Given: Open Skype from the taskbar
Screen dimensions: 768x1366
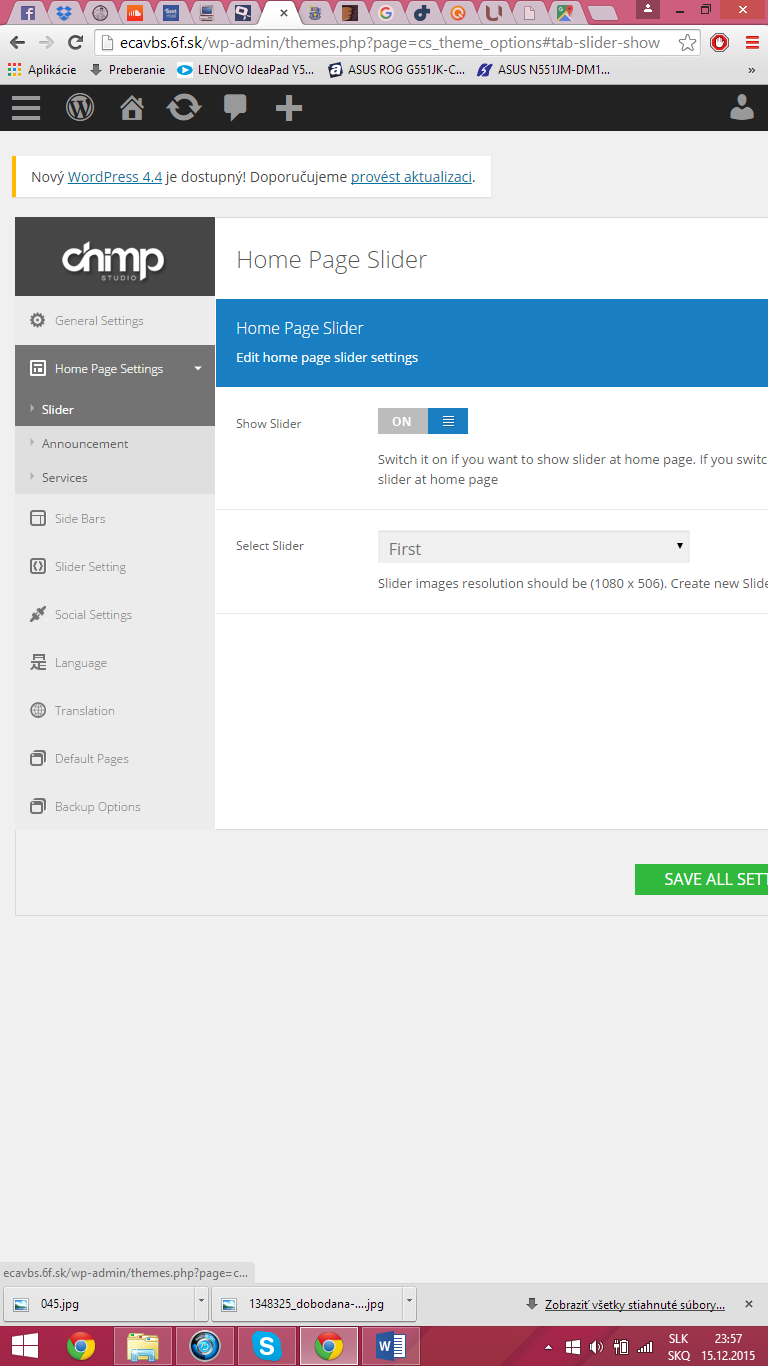Looking at the screenshot, I should pyautogui.click(x=267, y=1347).
